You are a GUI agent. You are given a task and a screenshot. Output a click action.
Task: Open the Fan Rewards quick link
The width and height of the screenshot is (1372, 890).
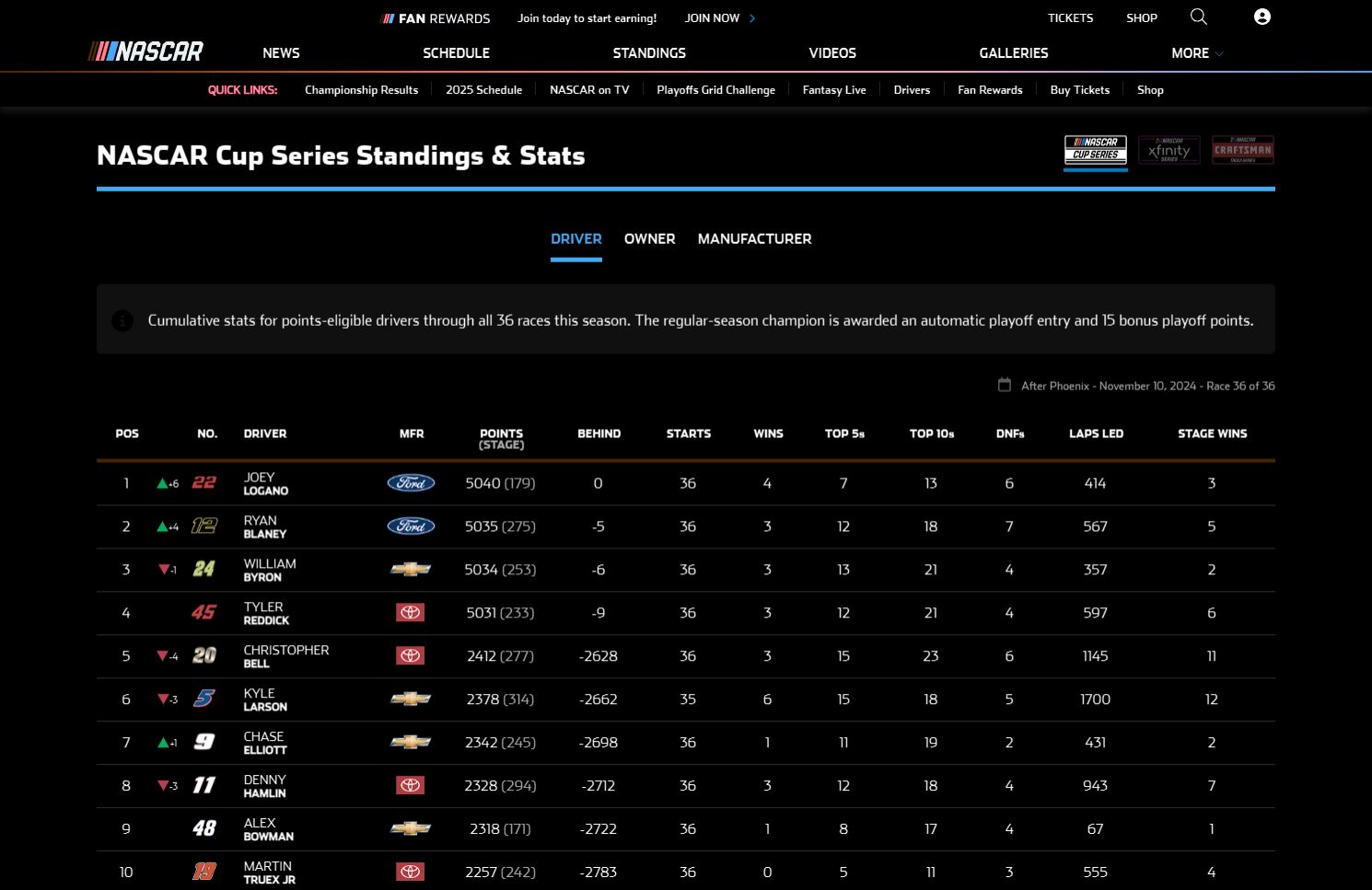pos(990,90)
